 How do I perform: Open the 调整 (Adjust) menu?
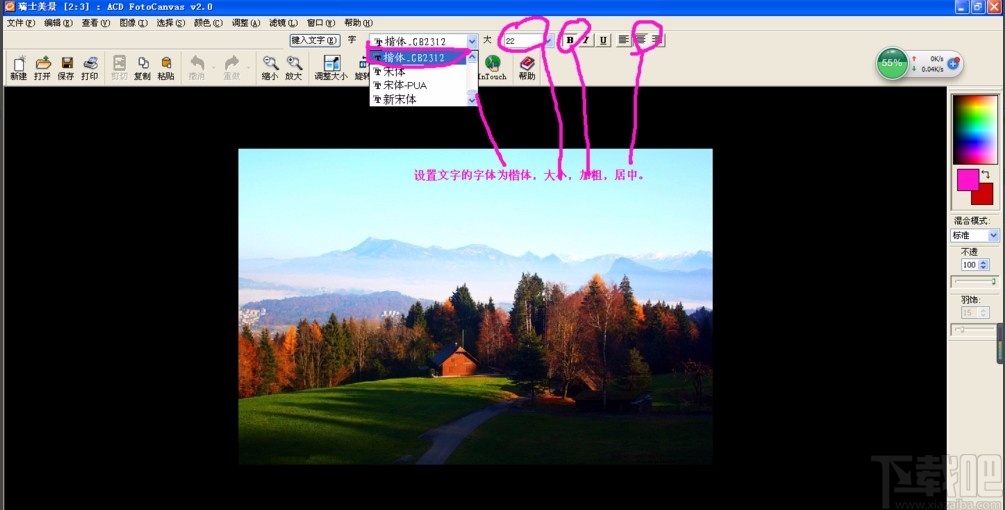(x=245, y=22)
